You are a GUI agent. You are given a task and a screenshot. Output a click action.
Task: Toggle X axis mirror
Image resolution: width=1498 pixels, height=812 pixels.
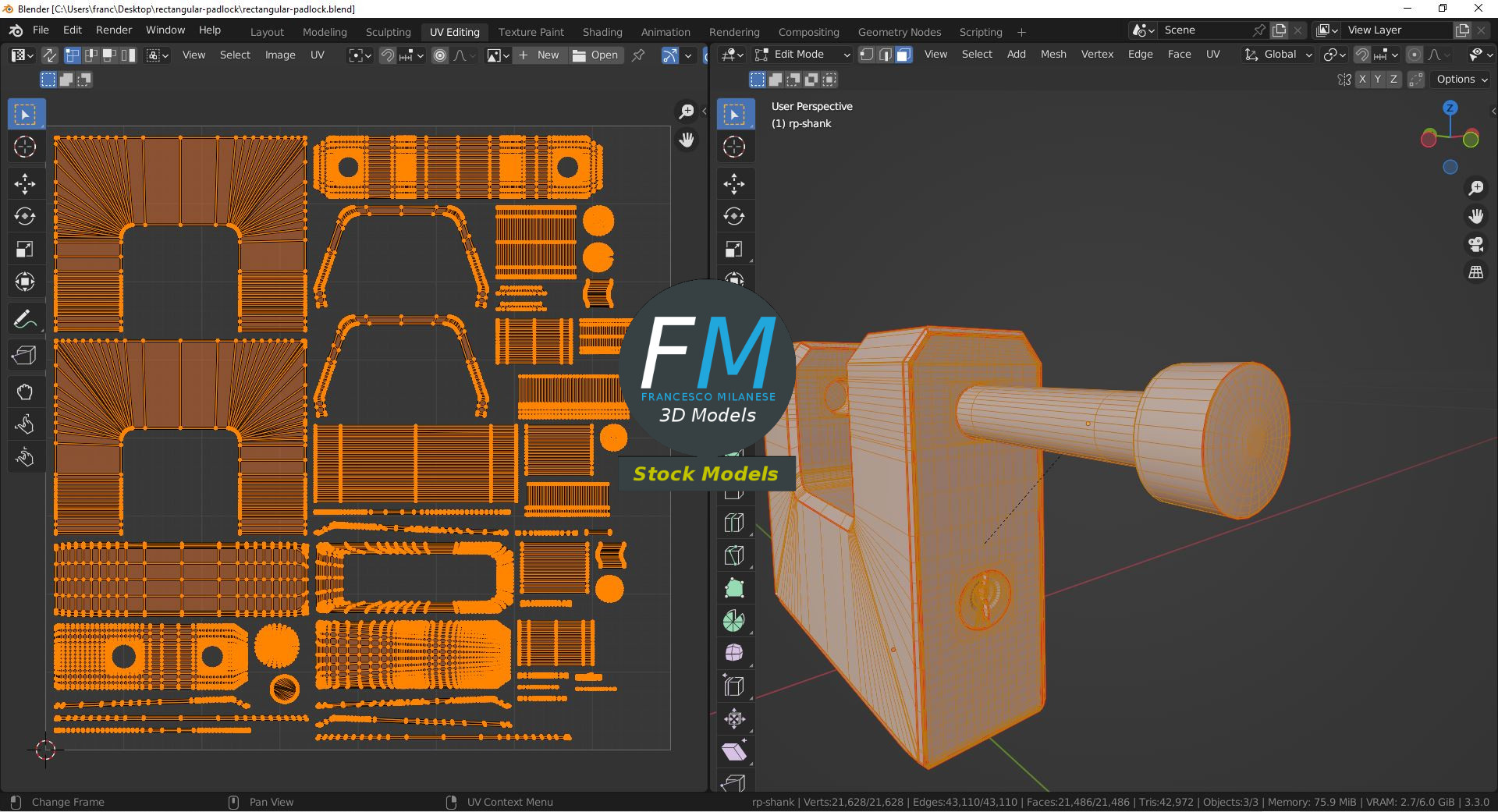[1362, 79]
